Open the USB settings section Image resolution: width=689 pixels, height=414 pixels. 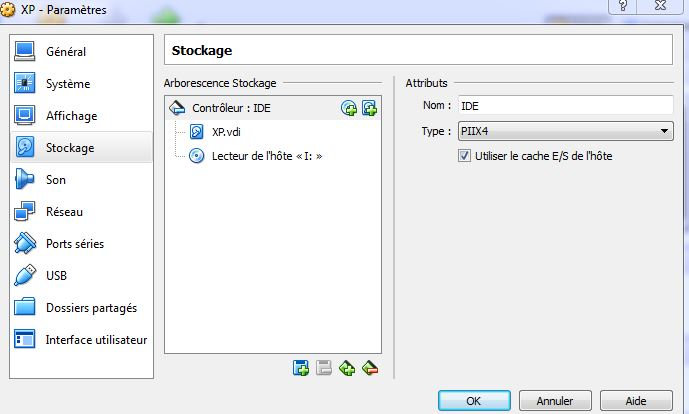click(x=58, y=276)
